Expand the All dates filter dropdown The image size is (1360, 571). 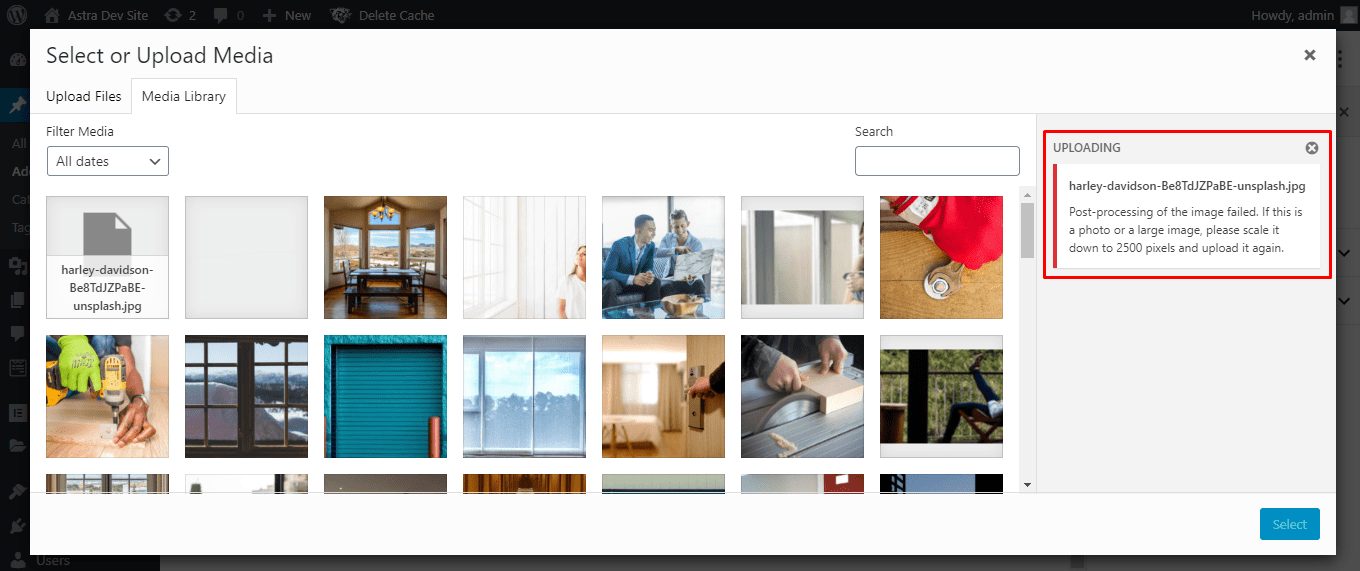108,161
